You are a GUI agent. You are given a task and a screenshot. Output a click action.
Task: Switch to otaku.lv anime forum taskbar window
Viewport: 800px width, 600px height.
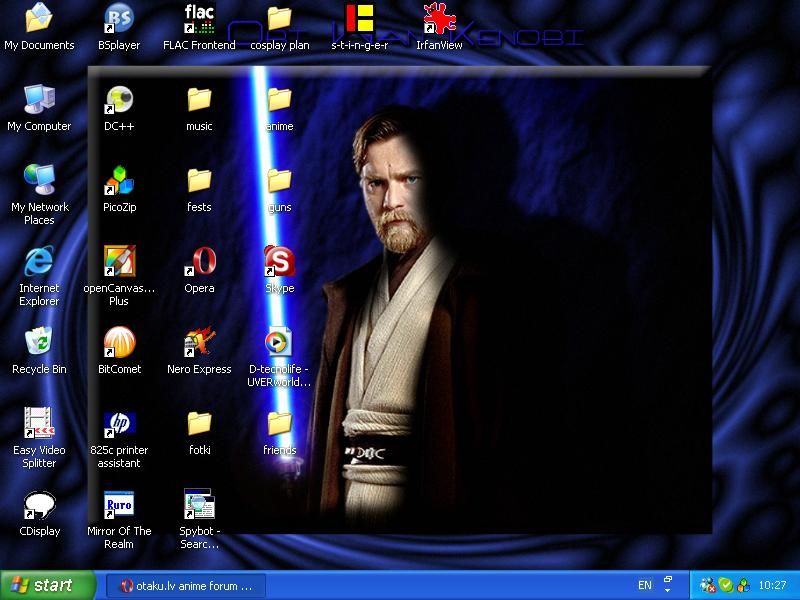click(x=186, y=586)
